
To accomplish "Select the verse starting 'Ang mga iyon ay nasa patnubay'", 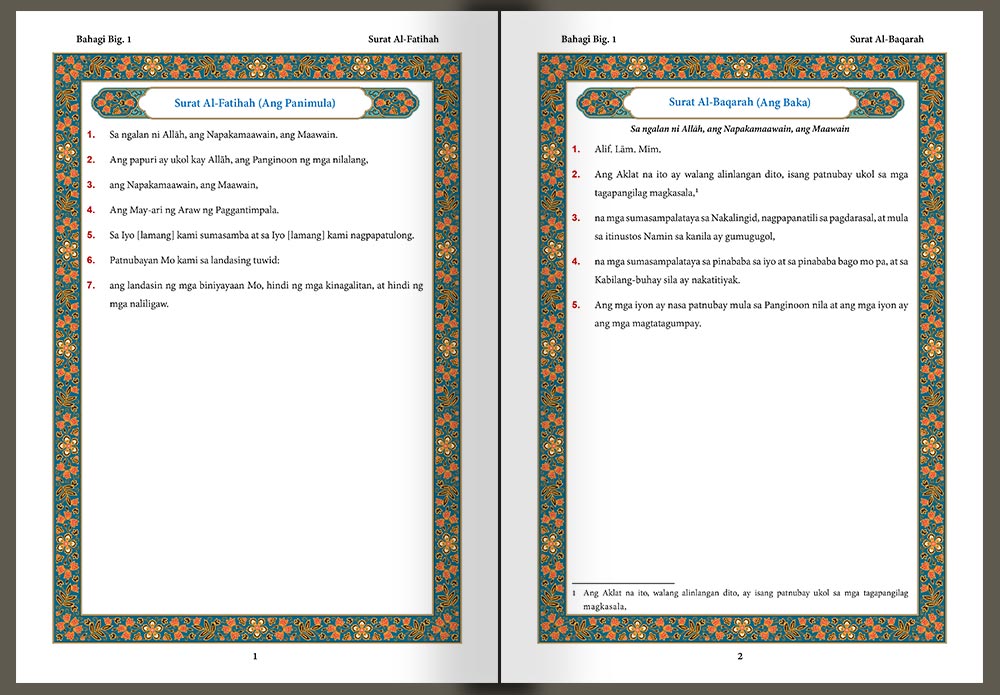I will [751, 314].
